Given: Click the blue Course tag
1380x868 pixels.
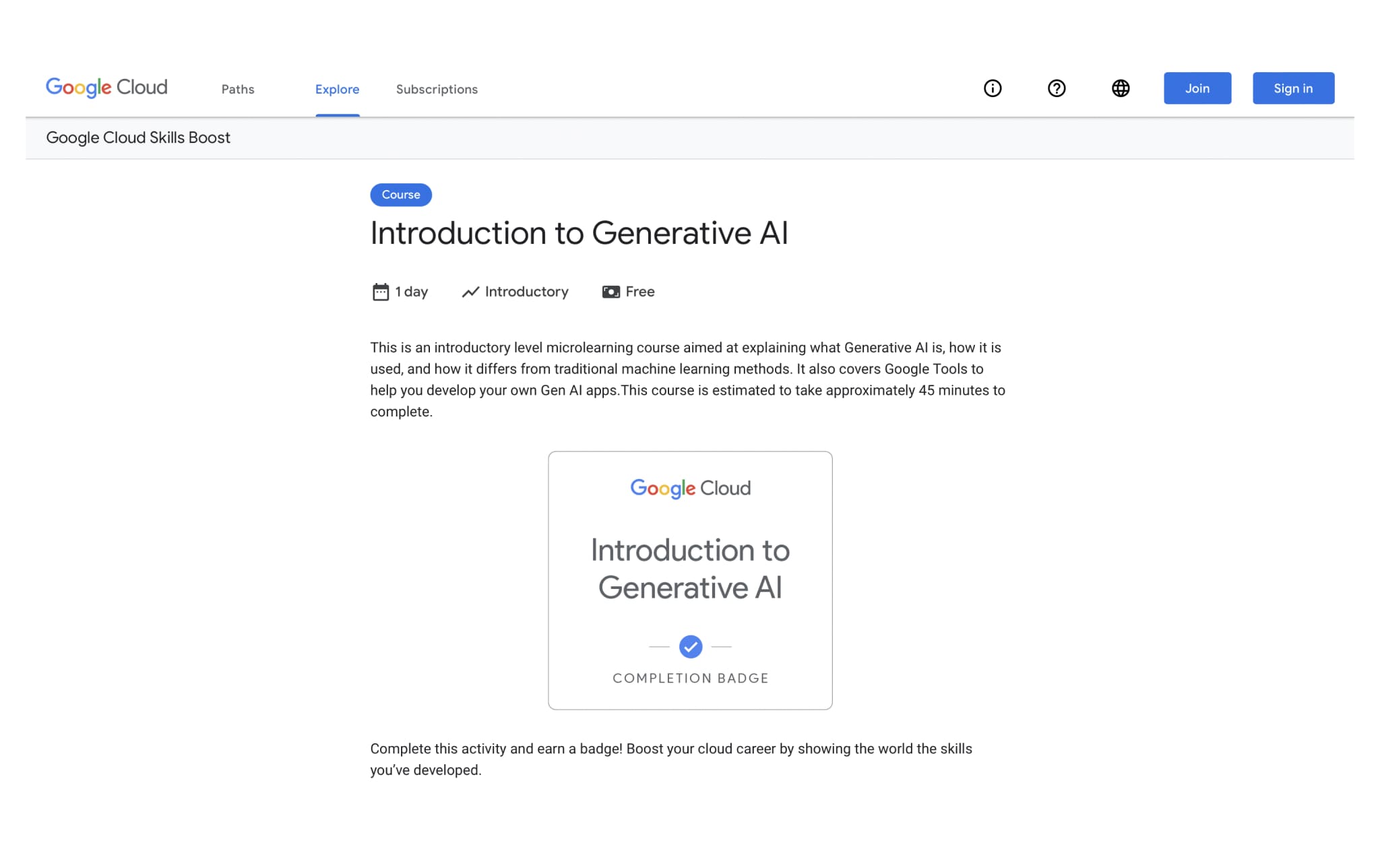Looking at the screenshot, I should click(401, 195).
